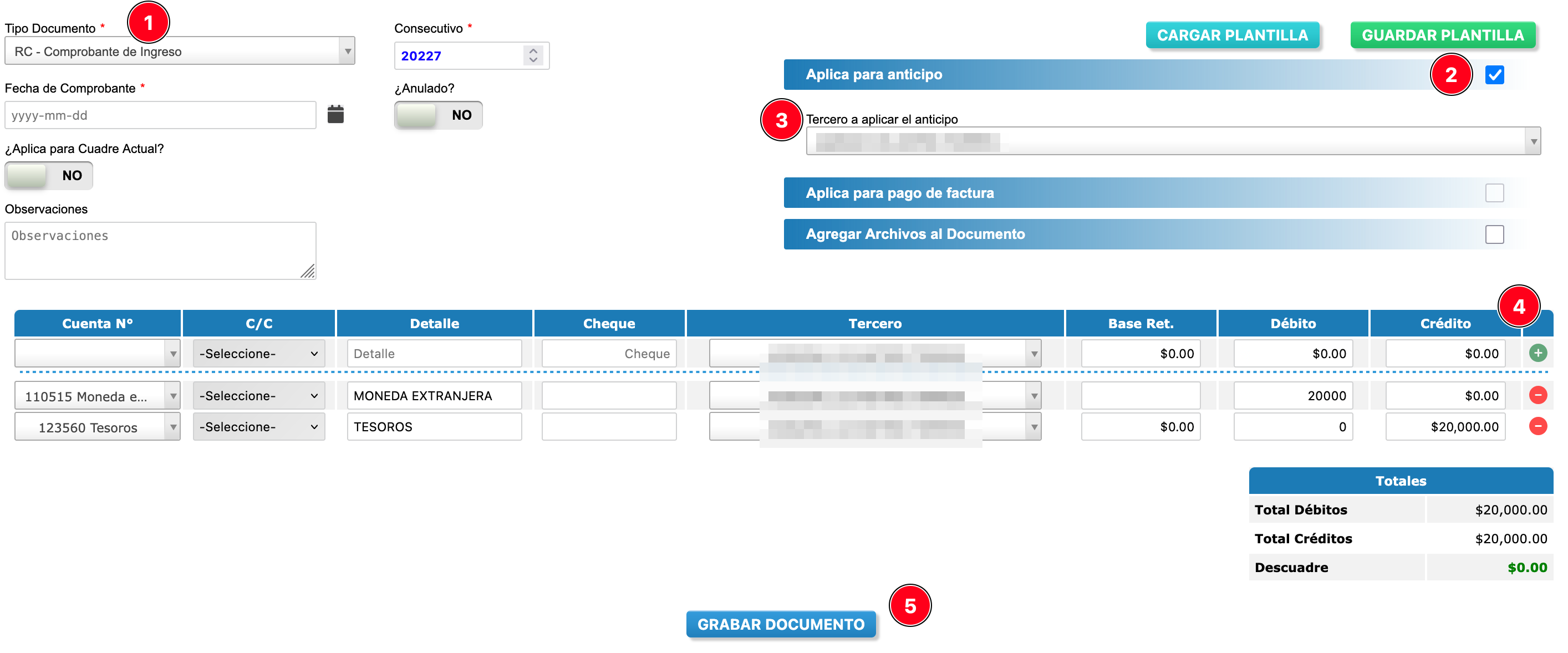
Task: Open C/C selector in TESOROS row
Action: (x=259, y=427)
